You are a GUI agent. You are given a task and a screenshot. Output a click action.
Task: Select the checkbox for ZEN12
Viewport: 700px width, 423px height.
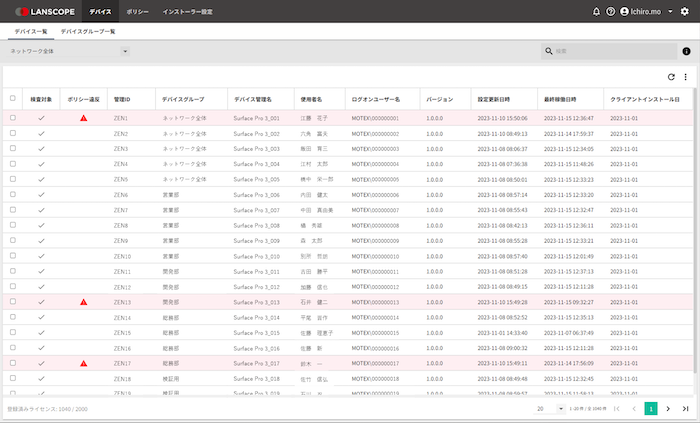click(12, 286)
